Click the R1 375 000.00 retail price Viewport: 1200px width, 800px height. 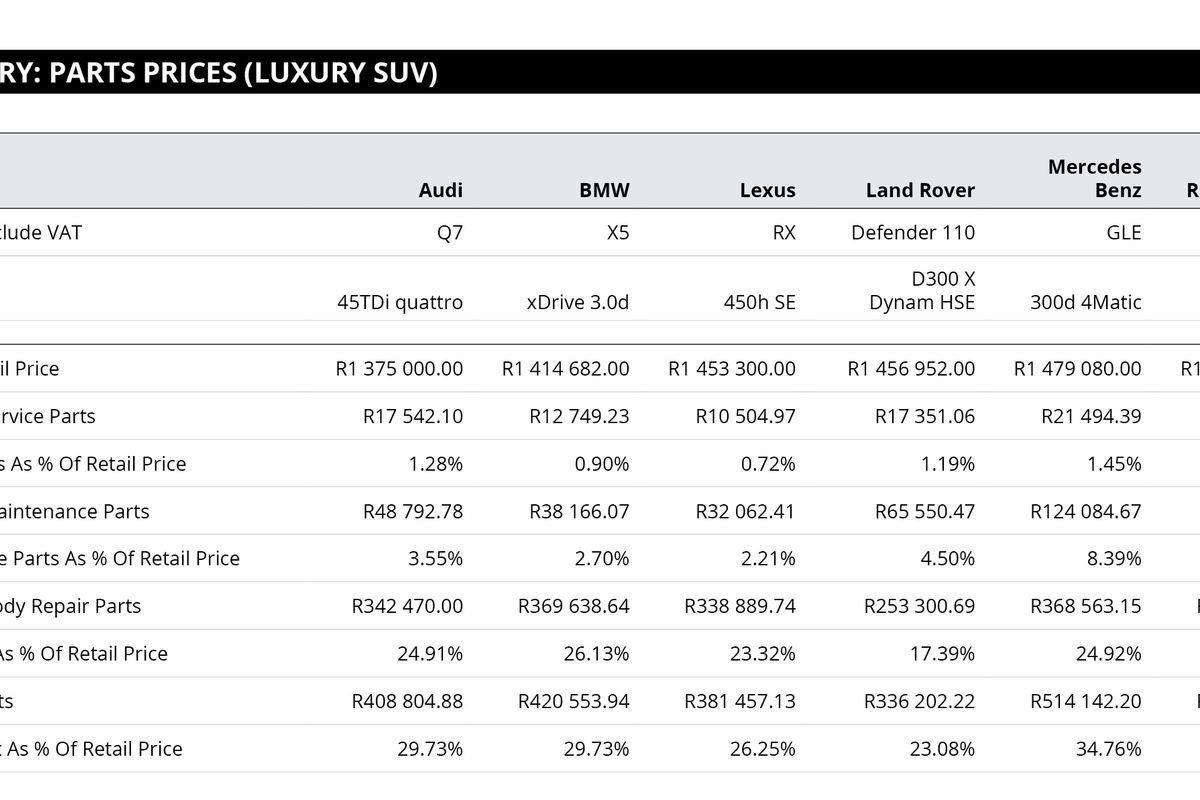(399, 368)
